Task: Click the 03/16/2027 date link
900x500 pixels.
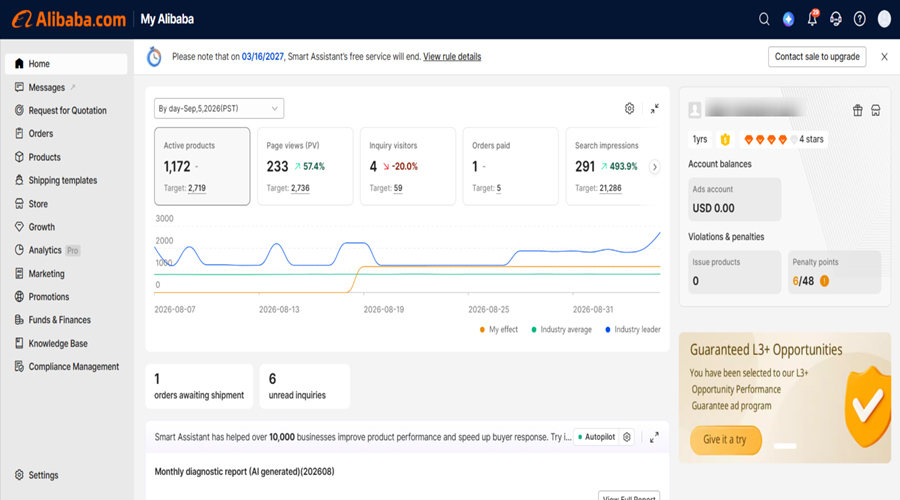Action: pos(262,57)
